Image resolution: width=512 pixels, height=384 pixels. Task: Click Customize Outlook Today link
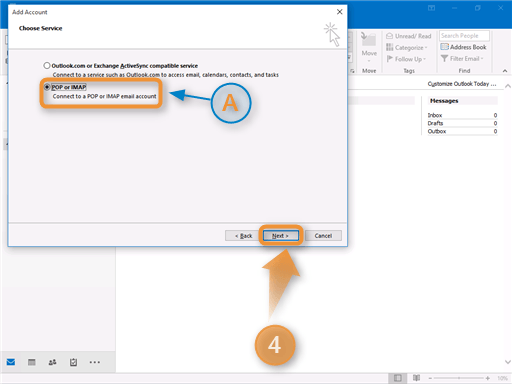click(462, 84)
